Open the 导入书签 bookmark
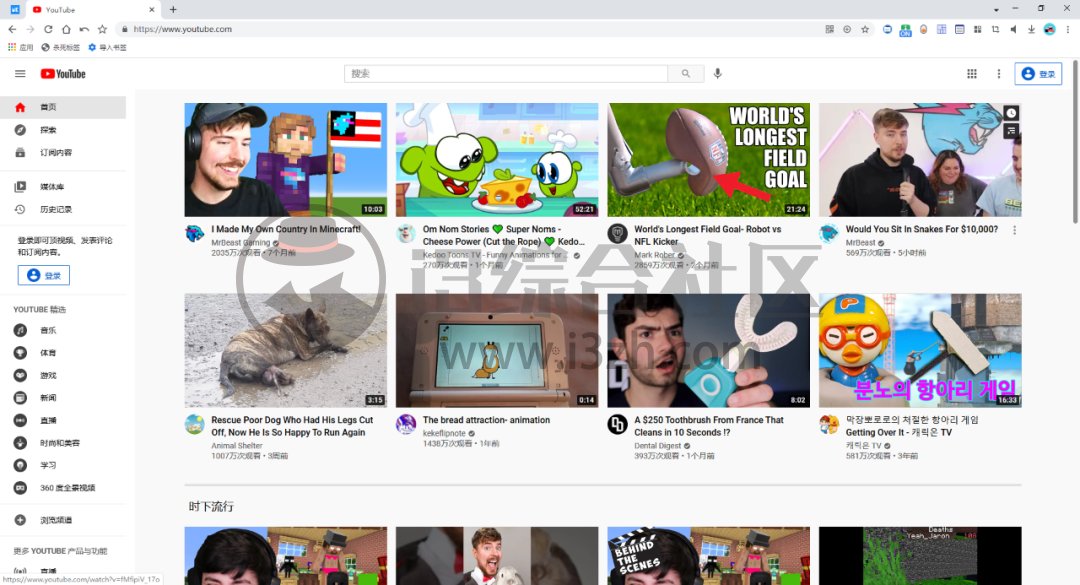This screenshot has width=1080, height=585. coord(107,48)
